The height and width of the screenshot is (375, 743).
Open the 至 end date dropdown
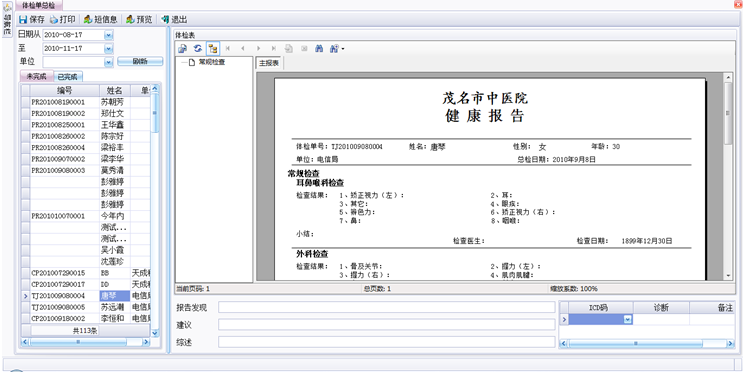pos(109,48)
